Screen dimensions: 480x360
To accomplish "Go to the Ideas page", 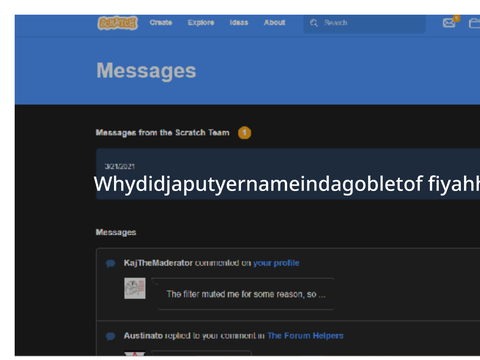I will (239, 23).
